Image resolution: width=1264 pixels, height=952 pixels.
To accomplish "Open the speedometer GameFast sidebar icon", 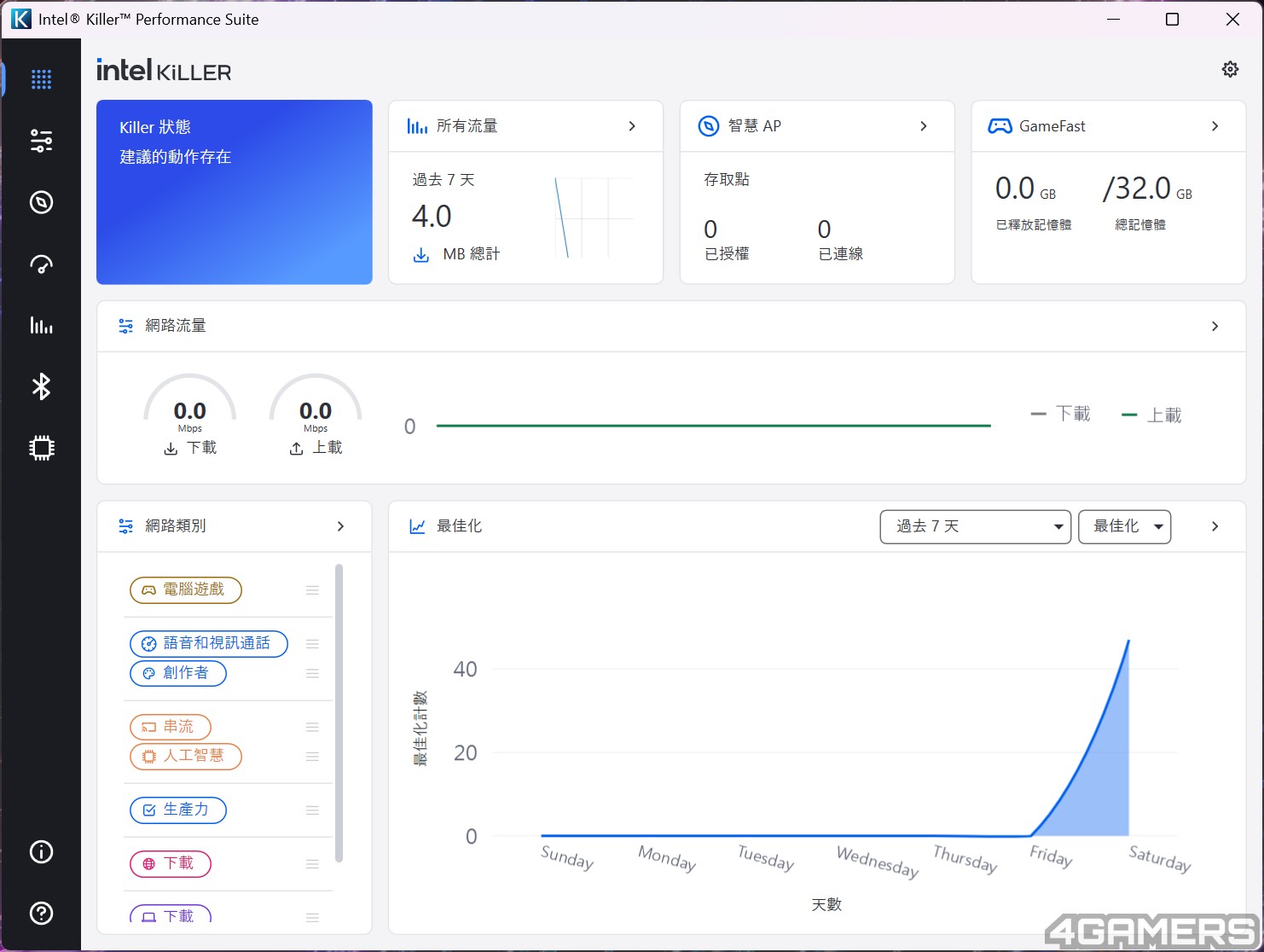I will [x=41, y=264].
